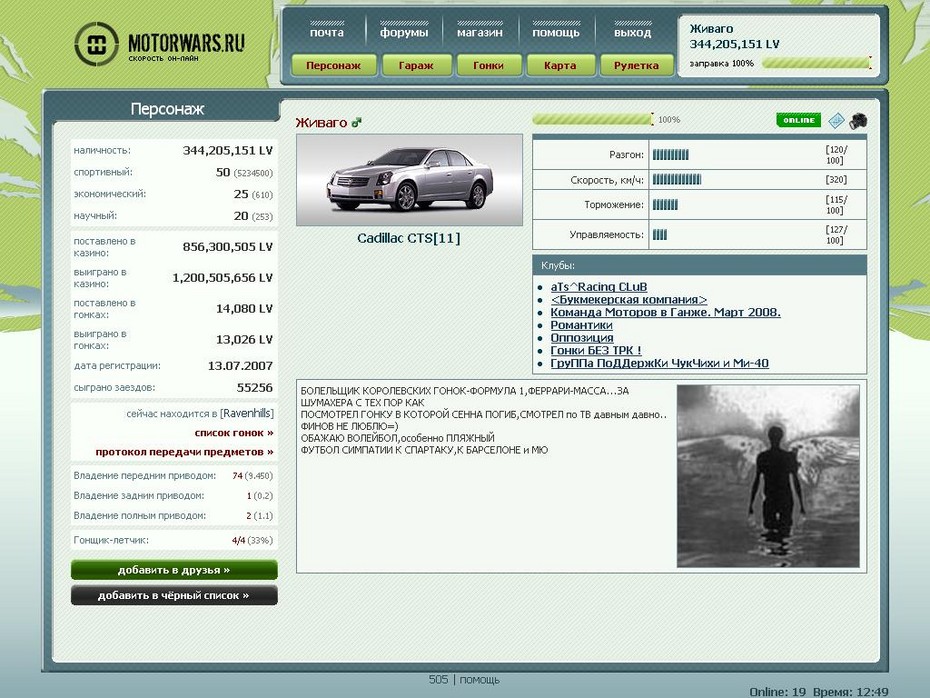Click the Время: 12:49 footer clock

pos(851,691)
